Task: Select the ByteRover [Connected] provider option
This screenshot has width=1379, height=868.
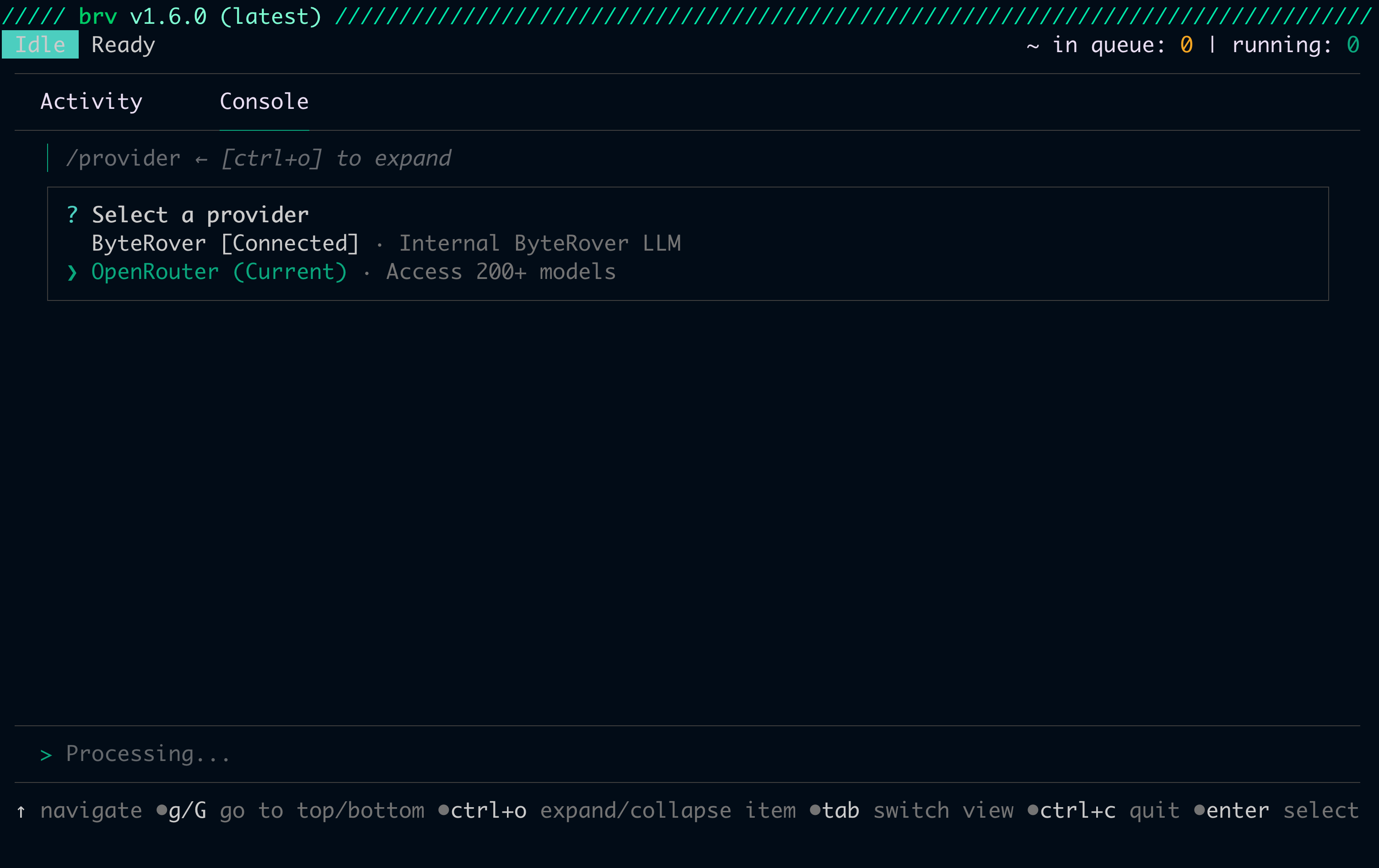Action: [225, 243]
